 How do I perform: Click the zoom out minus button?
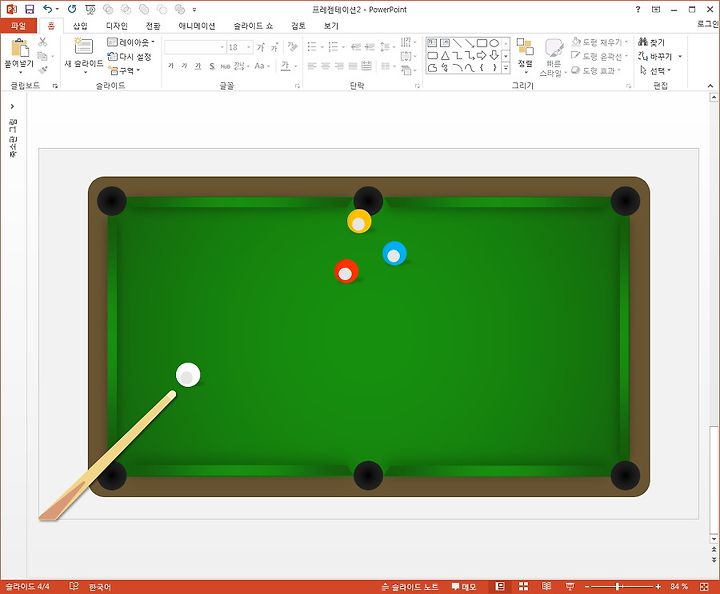(587, 587)
